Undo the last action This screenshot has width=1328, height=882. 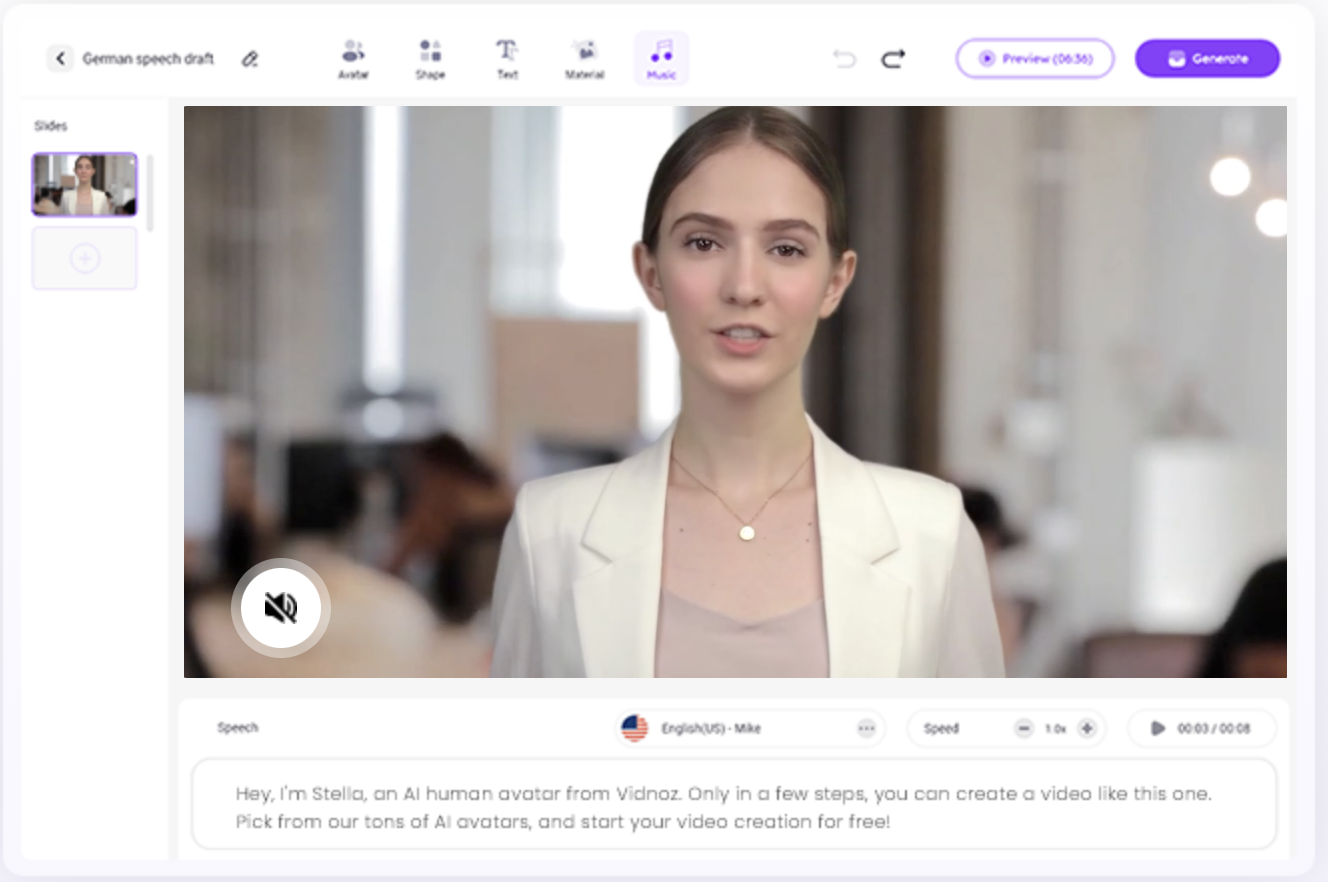(844, 59)
